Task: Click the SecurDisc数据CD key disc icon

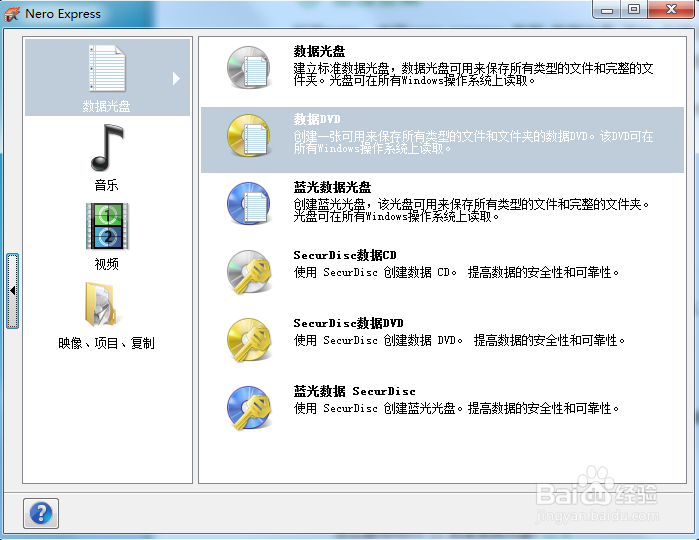Action: point(250,272)
